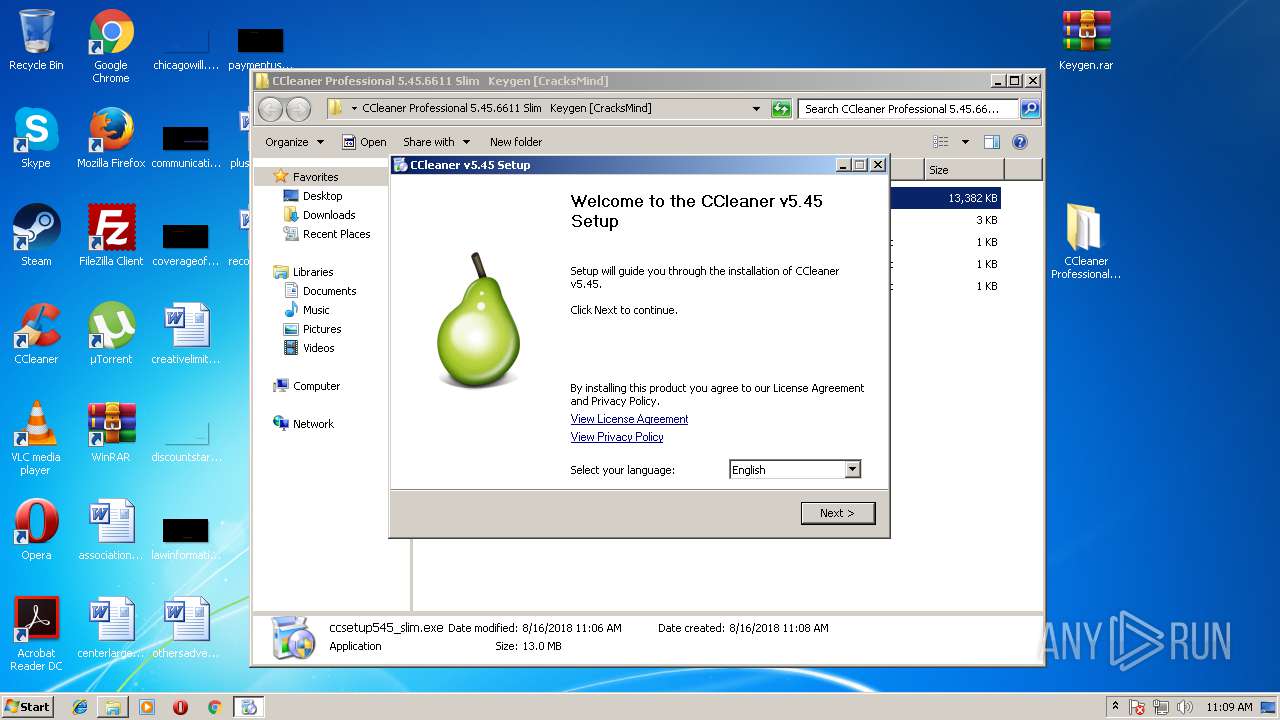Select the CCleaner Professional folder on desktop
Screen dimensions: 1280x720
coord(1086,241)
